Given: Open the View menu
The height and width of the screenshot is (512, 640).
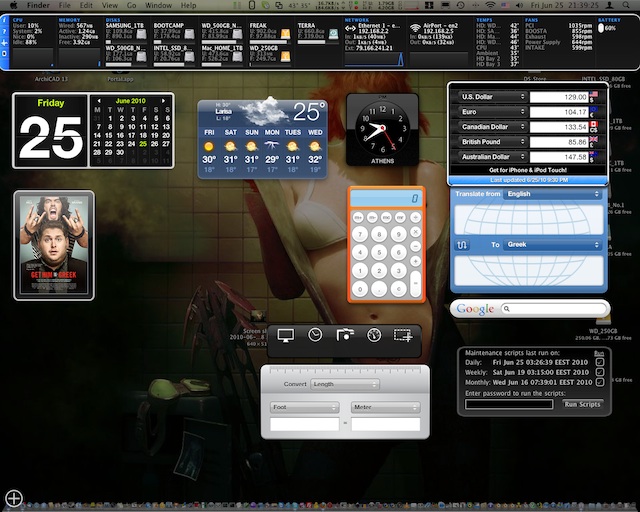Looking at the screenshot, I should pyautogui.click(x=109, y=5).
